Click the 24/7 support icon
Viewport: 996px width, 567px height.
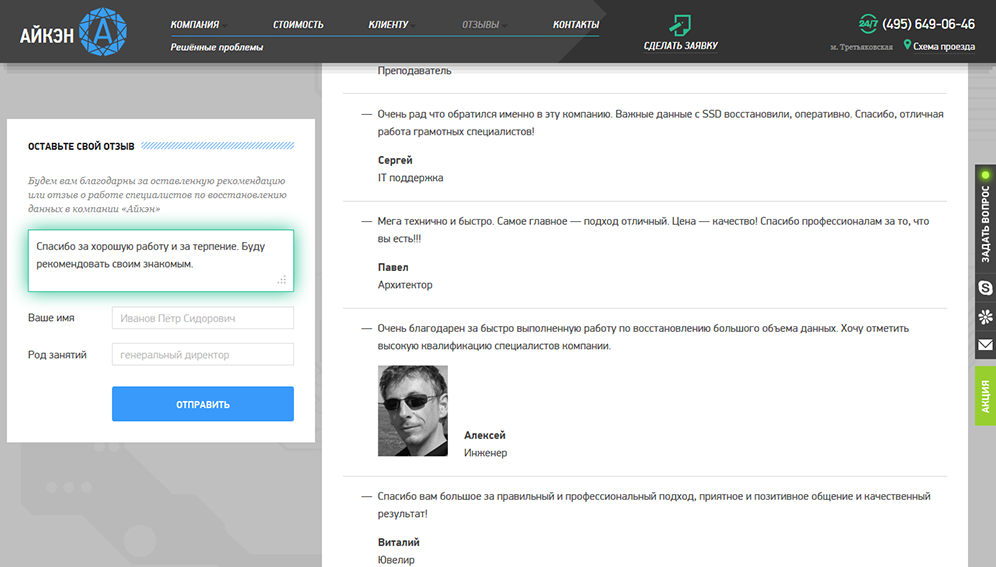pyautogui.click(x=868, y=24)
